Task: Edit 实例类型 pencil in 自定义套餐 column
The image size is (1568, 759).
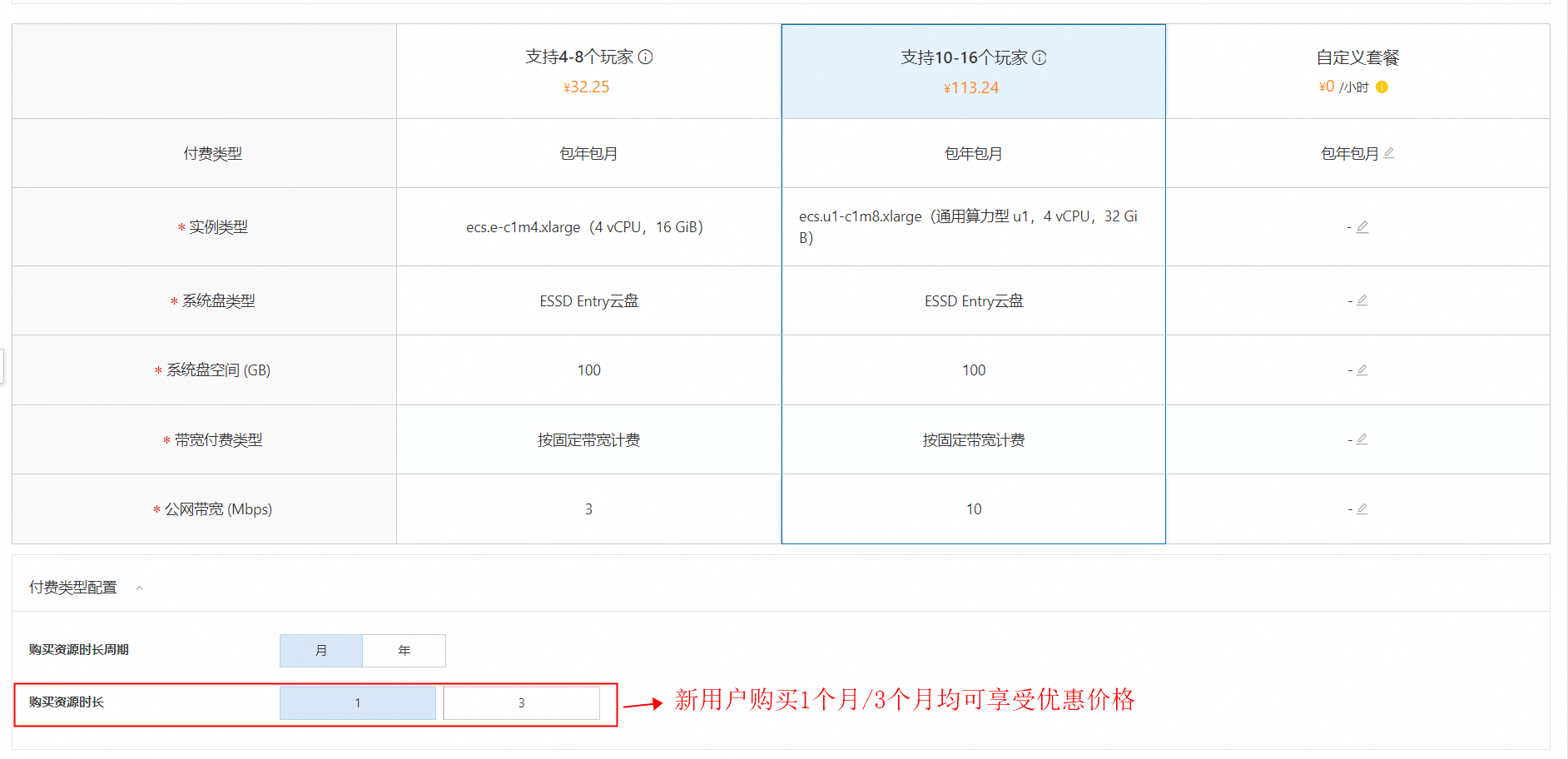Action: (x=1362, y=226)
